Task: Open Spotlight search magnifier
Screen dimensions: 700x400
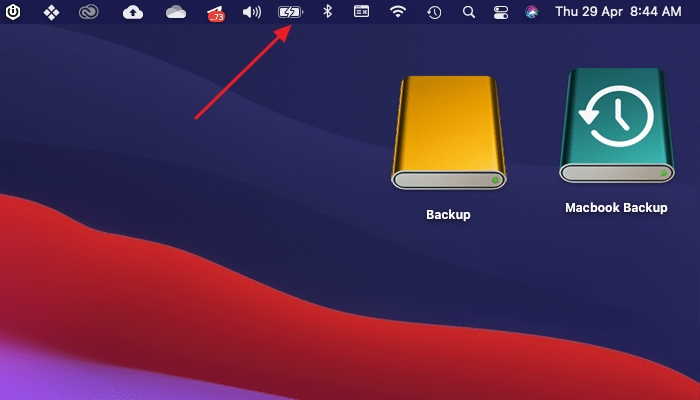Action: point(469,12)
